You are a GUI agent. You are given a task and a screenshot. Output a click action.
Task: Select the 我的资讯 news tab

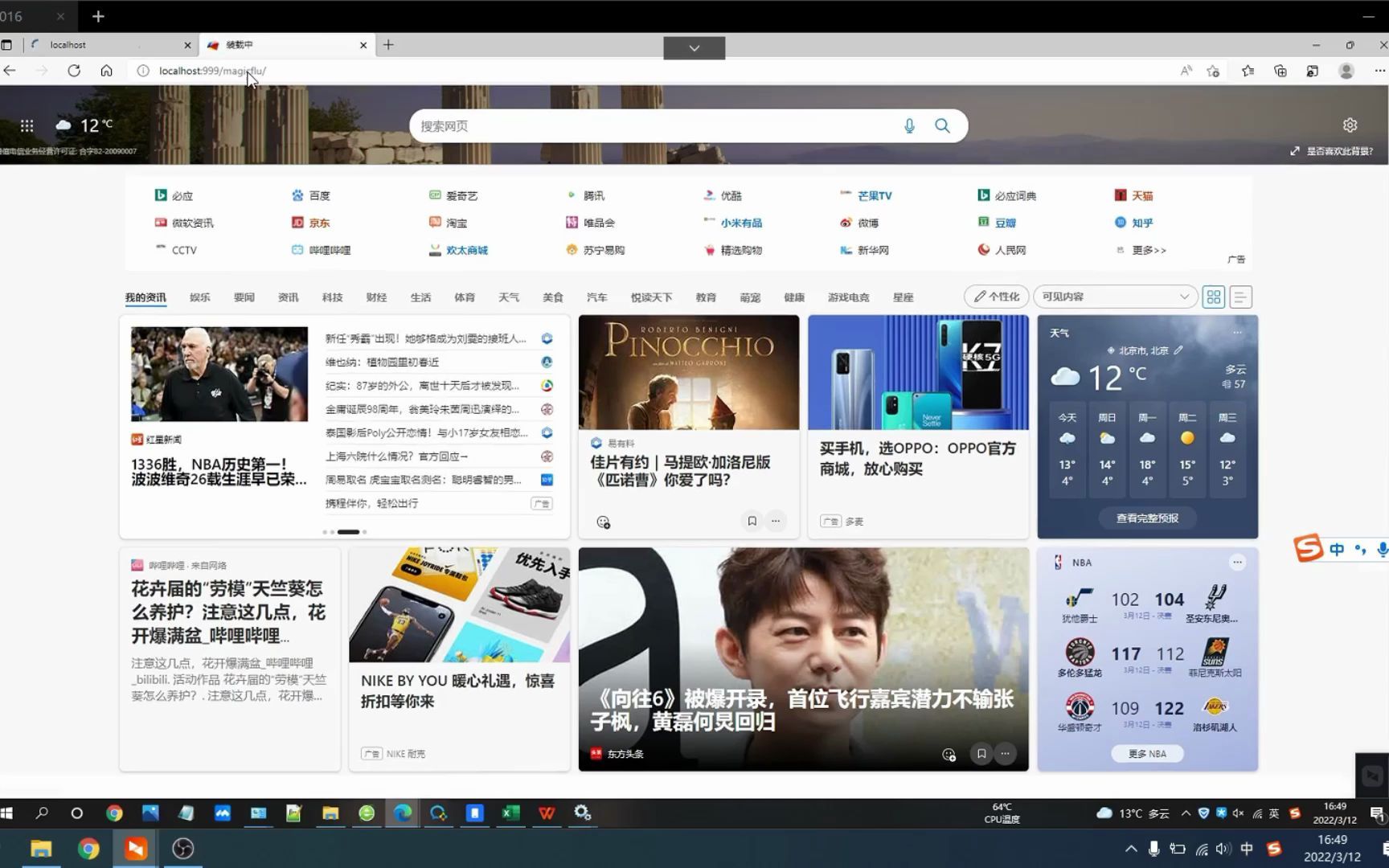145,297
